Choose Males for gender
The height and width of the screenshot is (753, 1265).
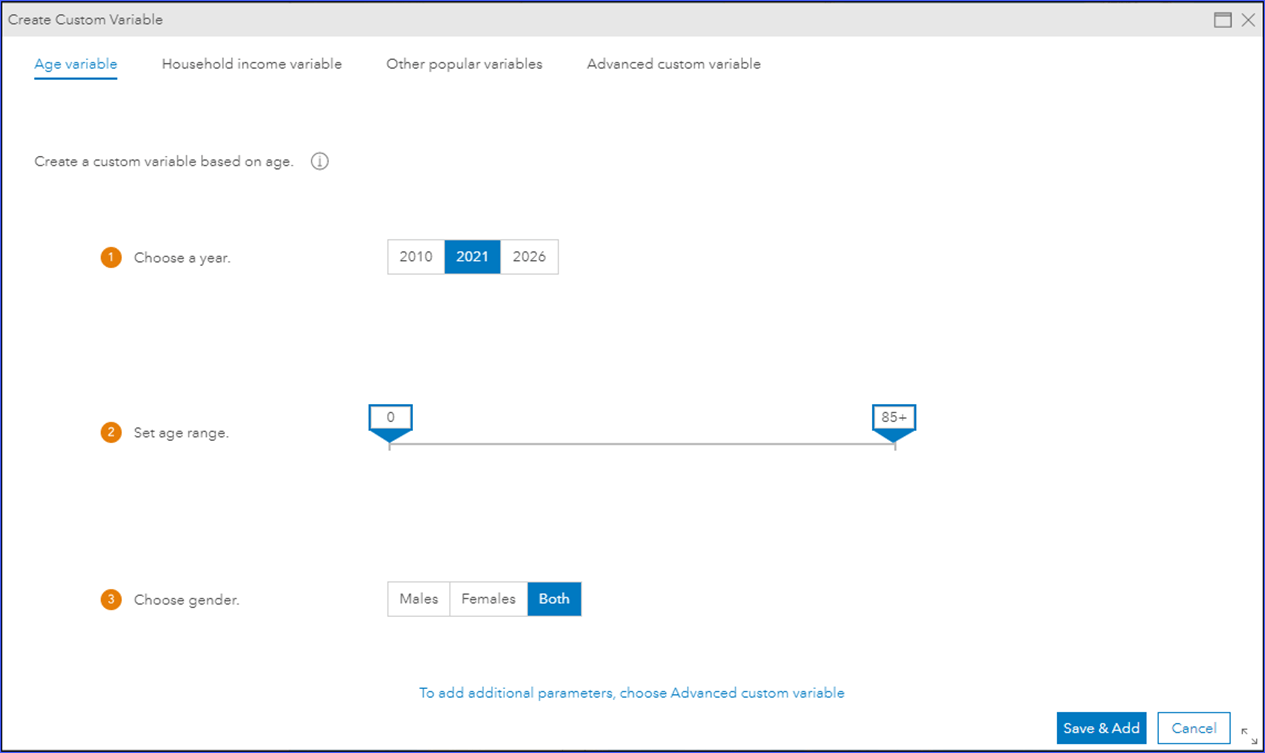[x=418, y=598]
